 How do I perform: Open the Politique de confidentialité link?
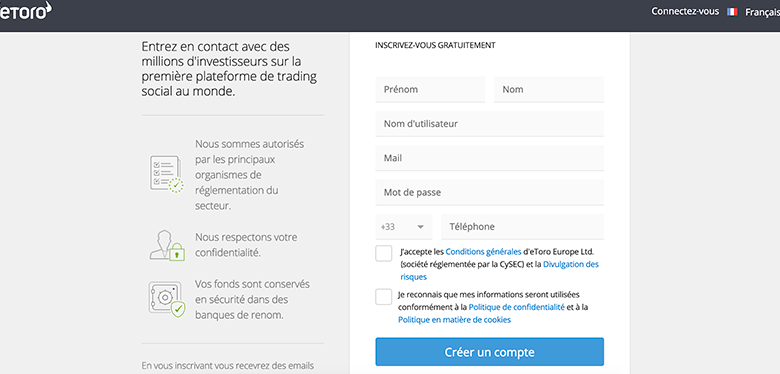(x=516, y=307)
